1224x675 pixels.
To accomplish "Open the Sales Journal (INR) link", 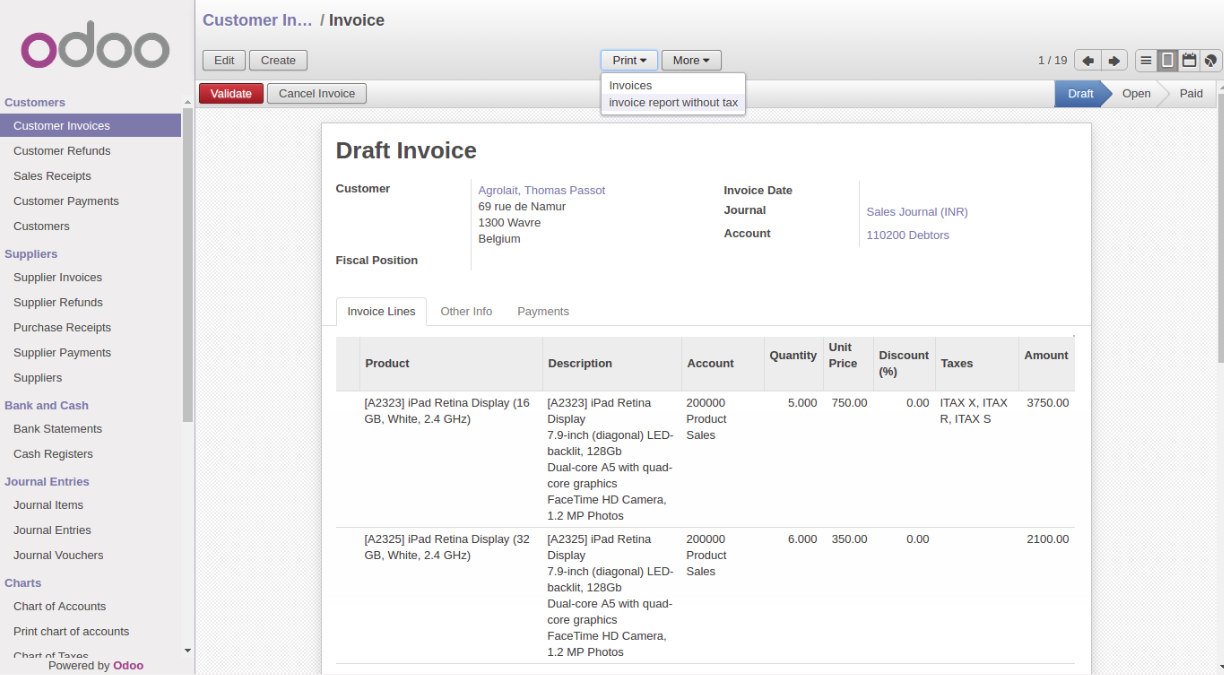I will pos(917,212).
